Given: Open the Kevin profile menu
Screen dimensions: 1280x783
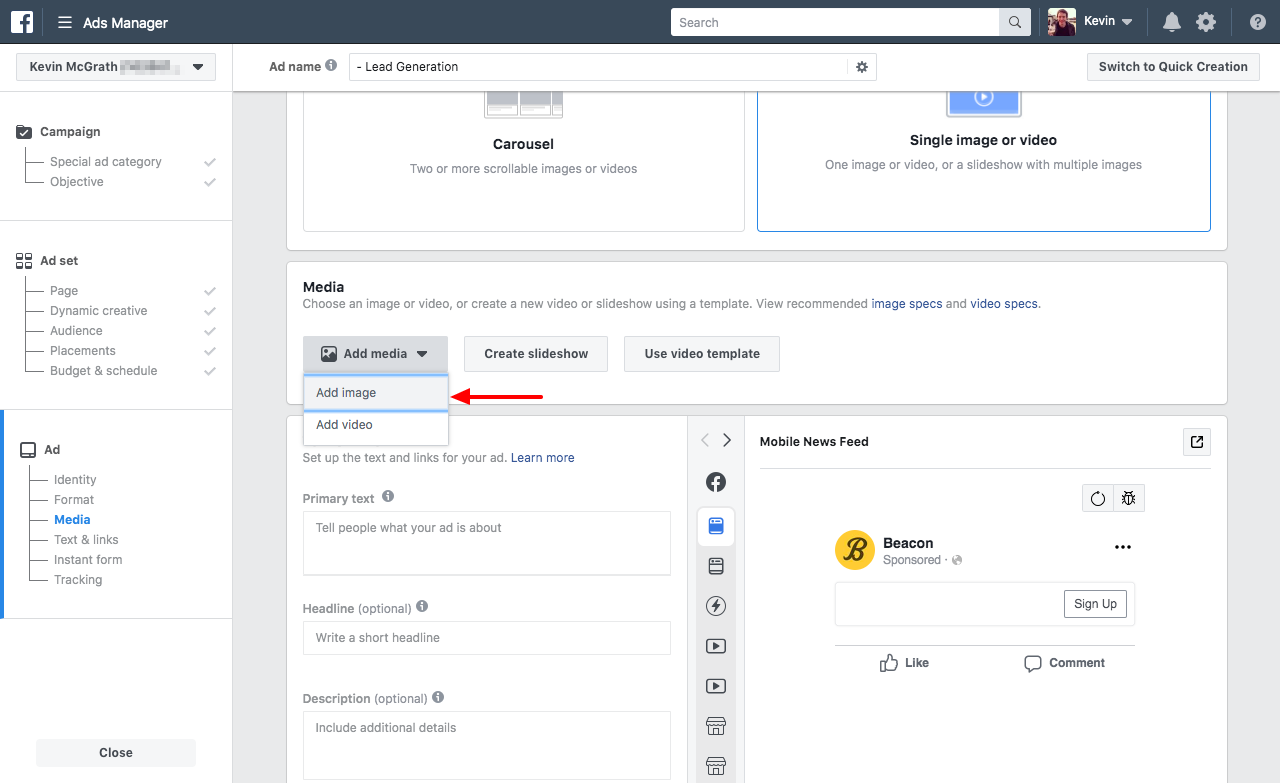Looking at the screenshot, I should point(1091,22).
